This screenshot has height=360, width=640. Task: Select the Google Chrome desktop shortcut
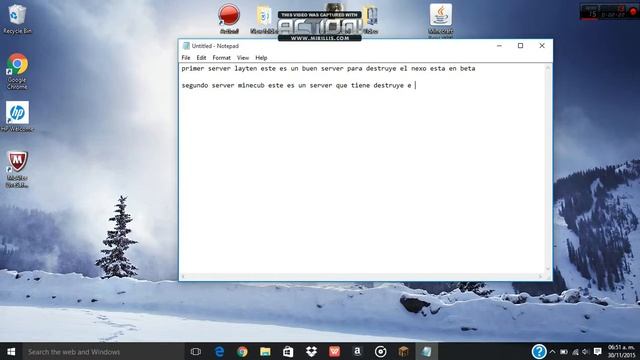17,71
